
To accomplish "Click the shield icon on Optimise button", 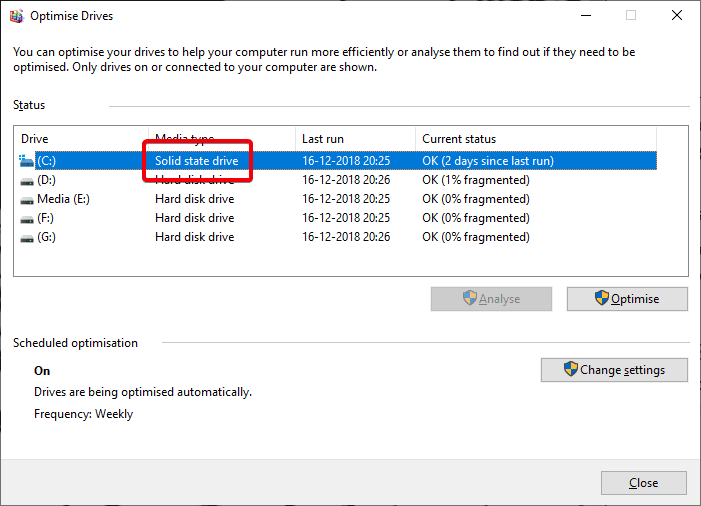I will 601,298.
